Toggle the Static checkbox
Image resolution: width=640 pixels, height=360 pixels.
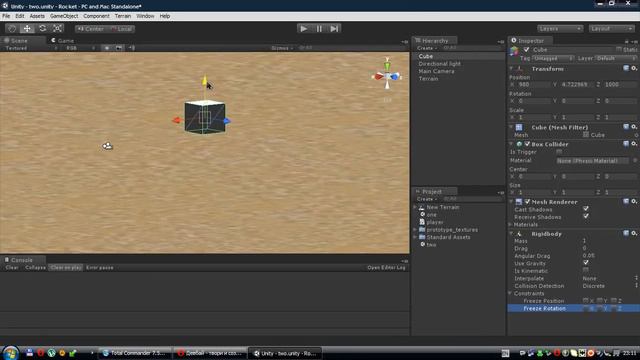pyautogui.click(x=619, y=49)
